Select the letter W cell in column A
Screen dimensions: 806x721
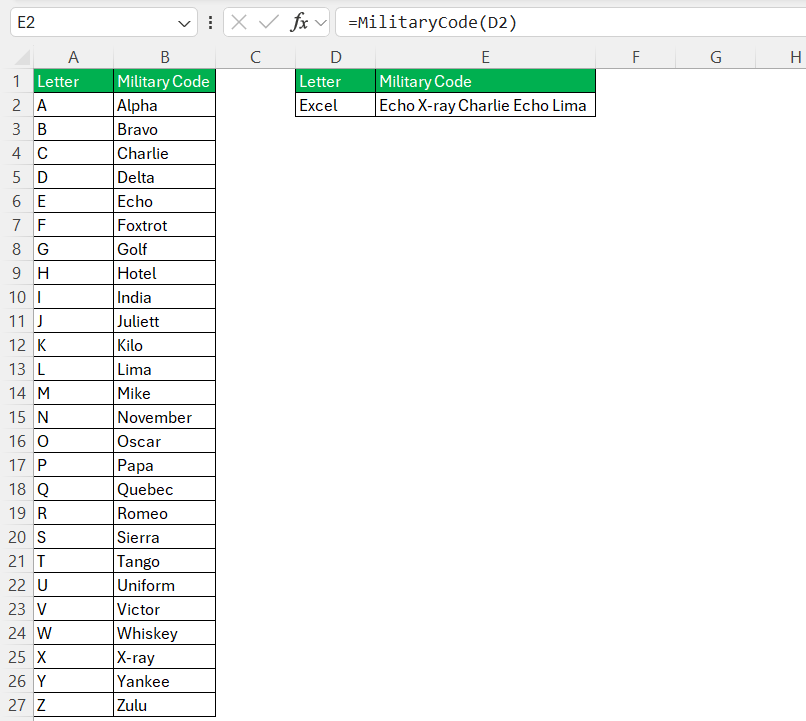[74, 633]
